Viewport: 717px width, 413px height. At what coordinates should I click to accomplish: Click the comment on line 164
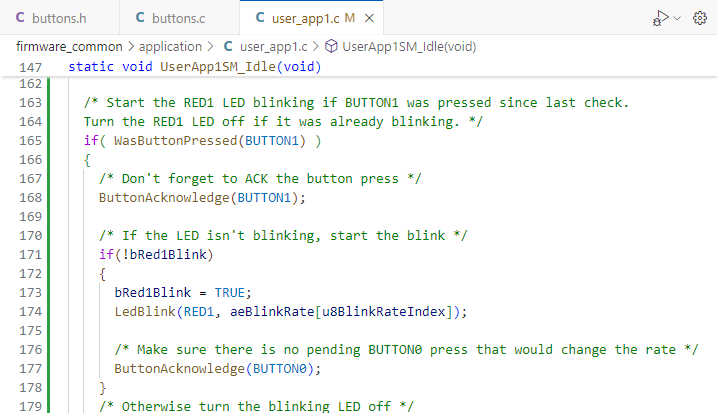[283, 122]
